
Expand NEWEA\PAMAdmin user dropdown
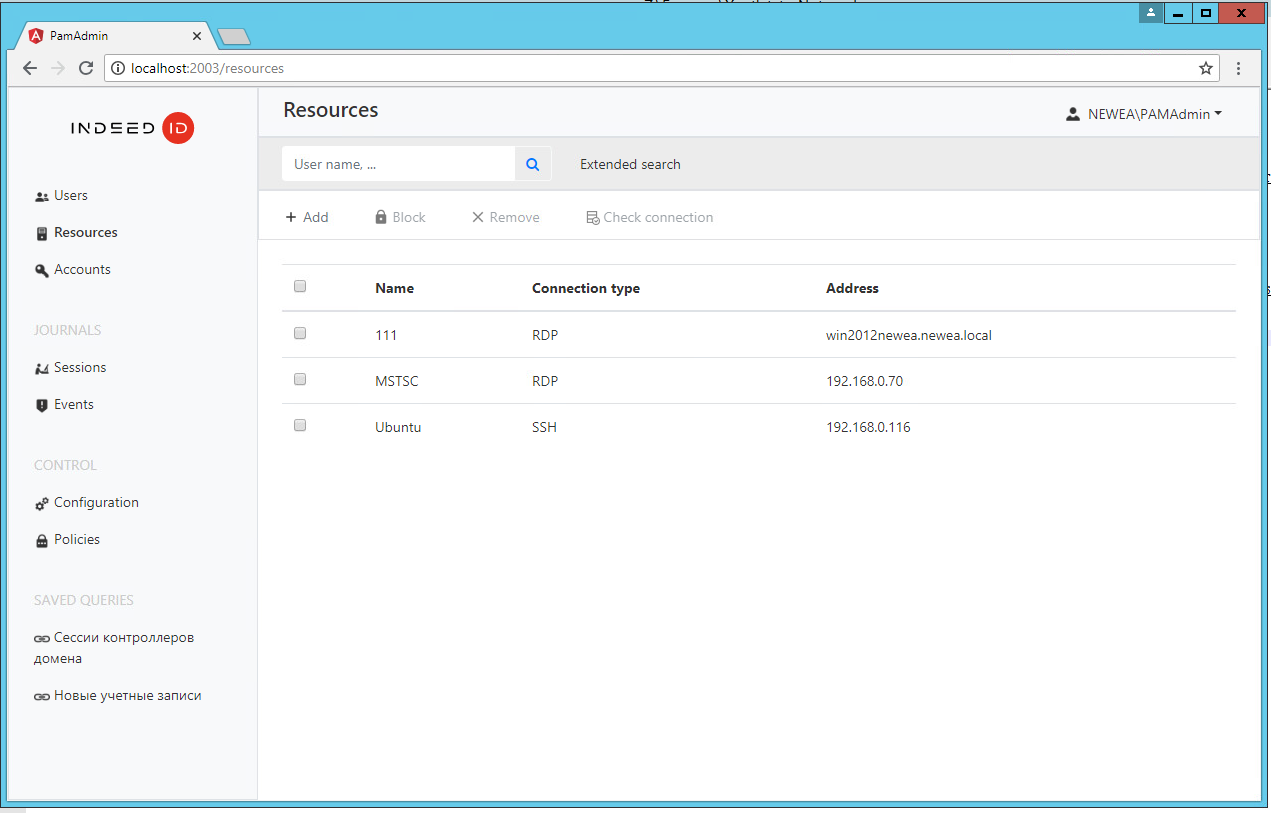click(x=1144, y=115)
